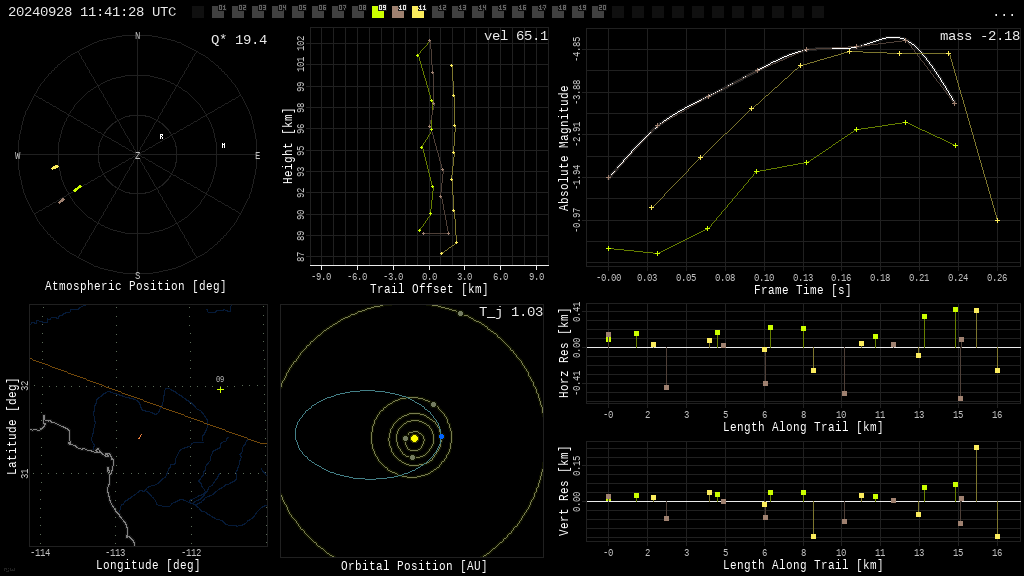The image size is (1024, 576).
Task: Select station square 13 in top strip
Action: 458,12
